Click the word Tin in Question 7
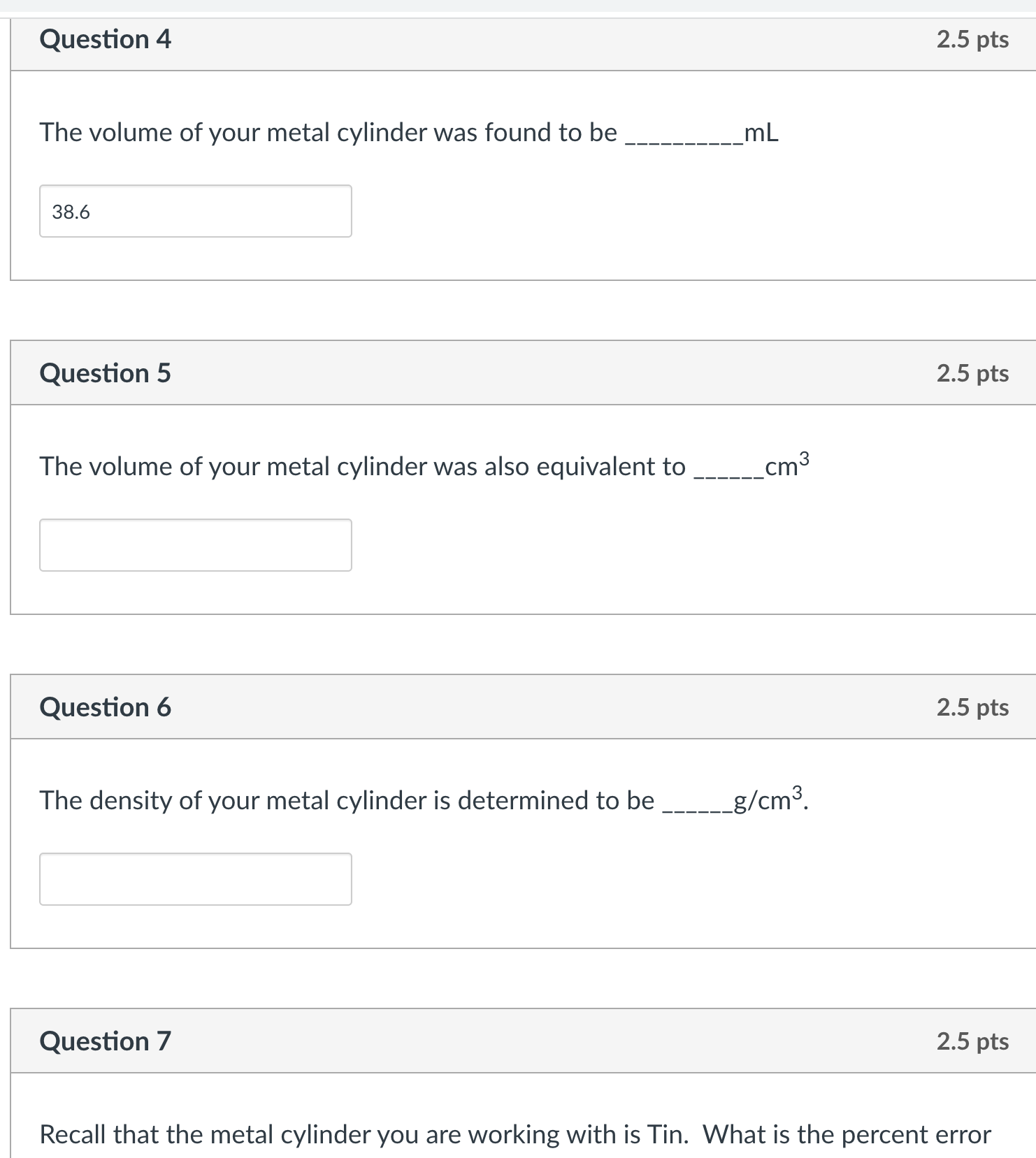Viewport: 1036px width, 1158px height. pos(667,1134)
